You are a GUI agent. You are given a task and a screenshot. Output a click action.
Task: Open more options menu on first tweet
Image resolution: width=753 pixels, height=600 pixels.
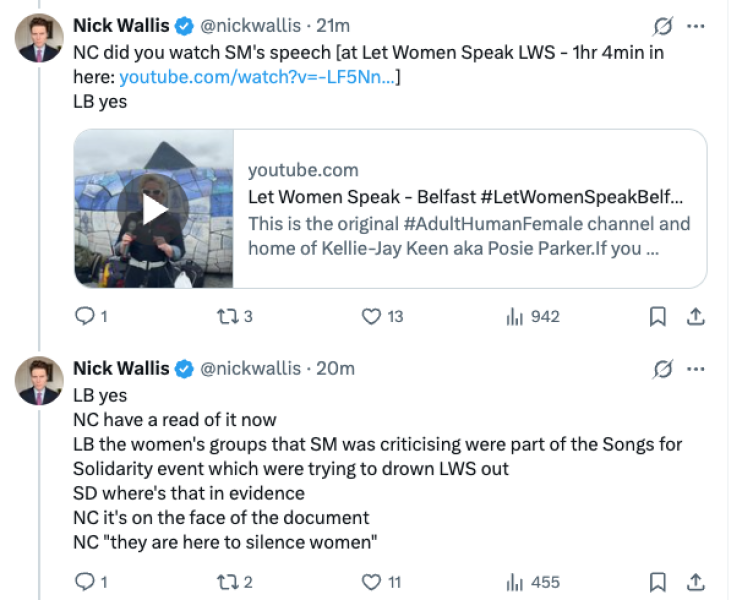698,25
